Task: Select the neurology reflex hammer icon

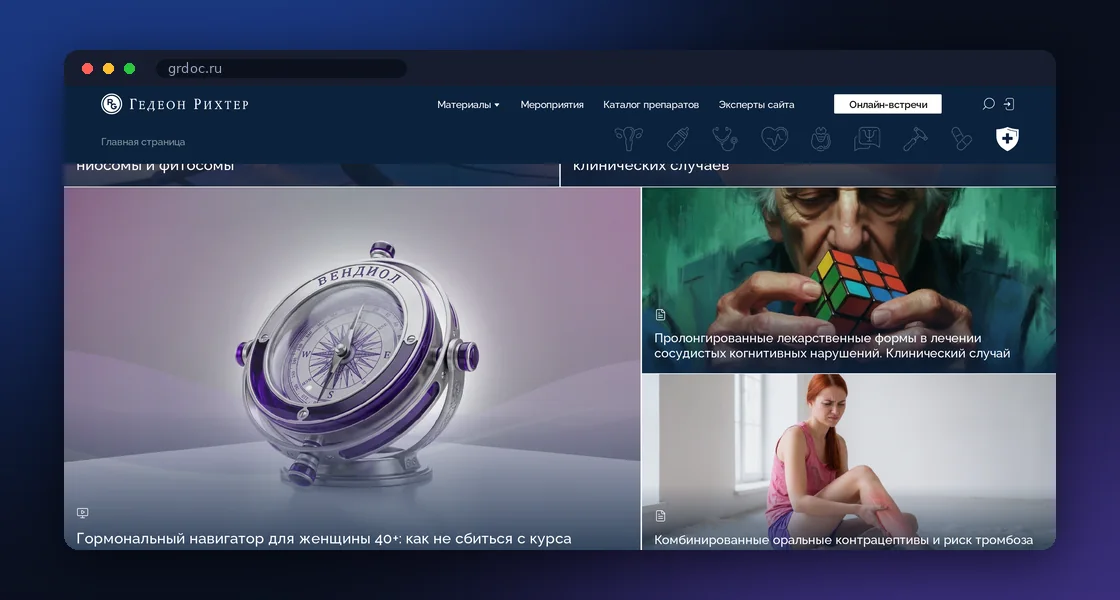Action: click(915, 139)
